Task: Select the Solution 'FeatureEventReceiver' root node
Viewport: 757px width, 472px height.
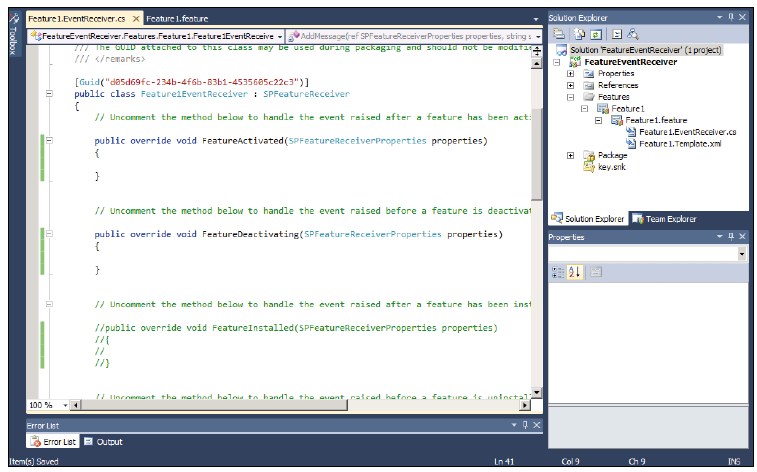Action: click(645, 50)
